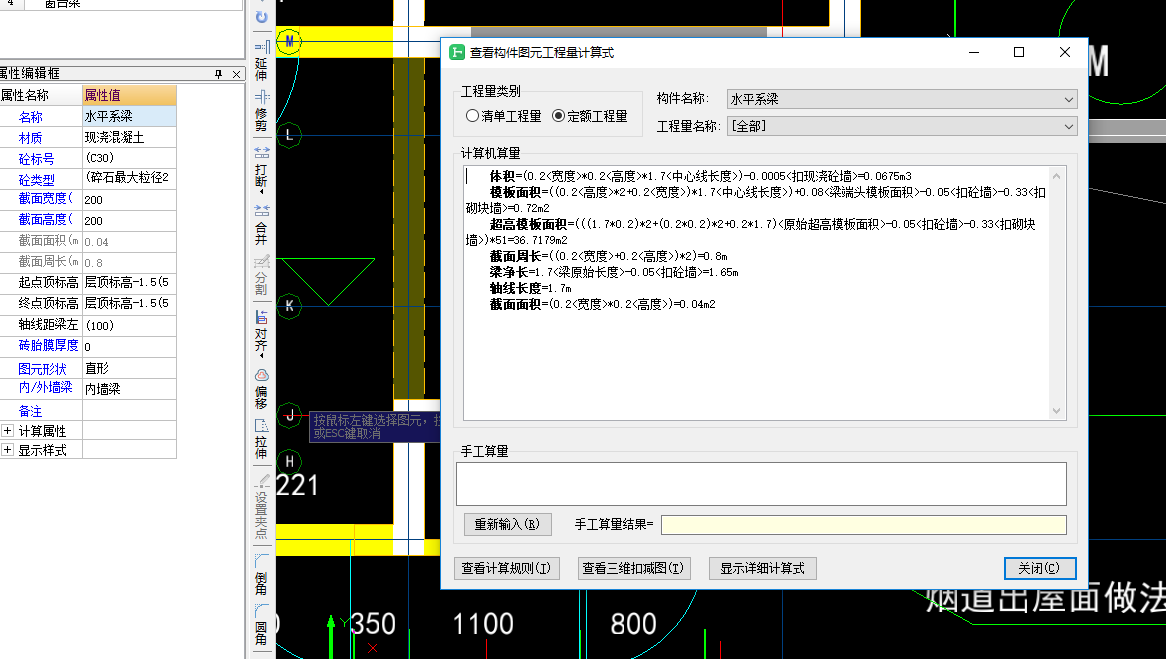Click the 砖胎膜厚度 value 0
Image resolution: width=1166 pixels, height=659 pixels.
(129, 346)
